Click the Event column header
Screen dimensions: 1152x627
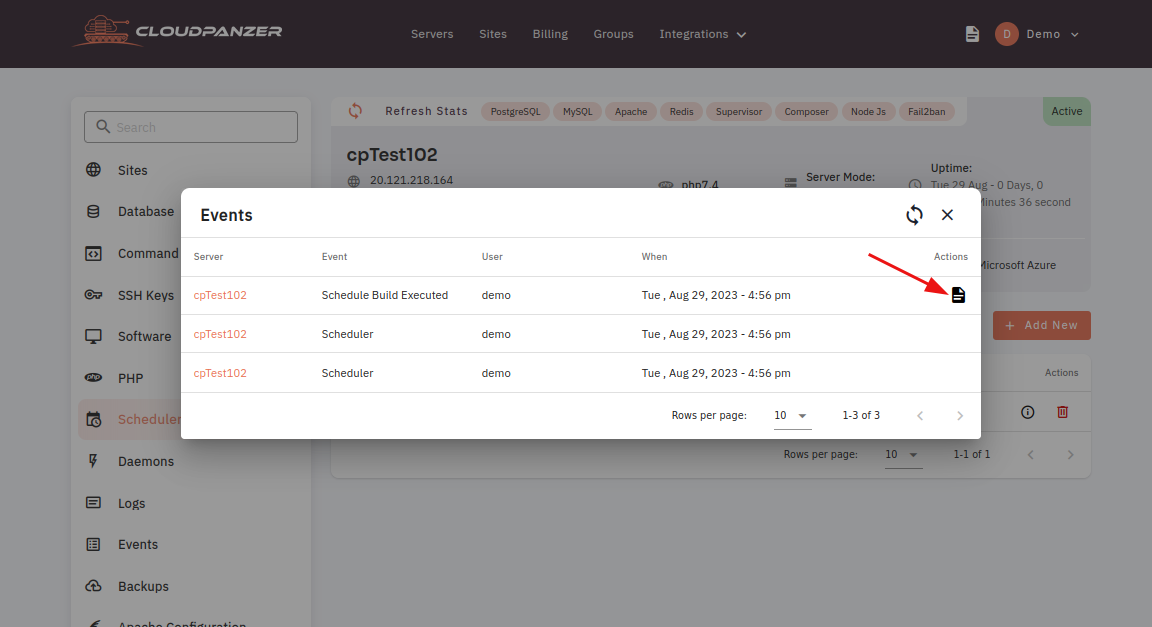[334, 257]
